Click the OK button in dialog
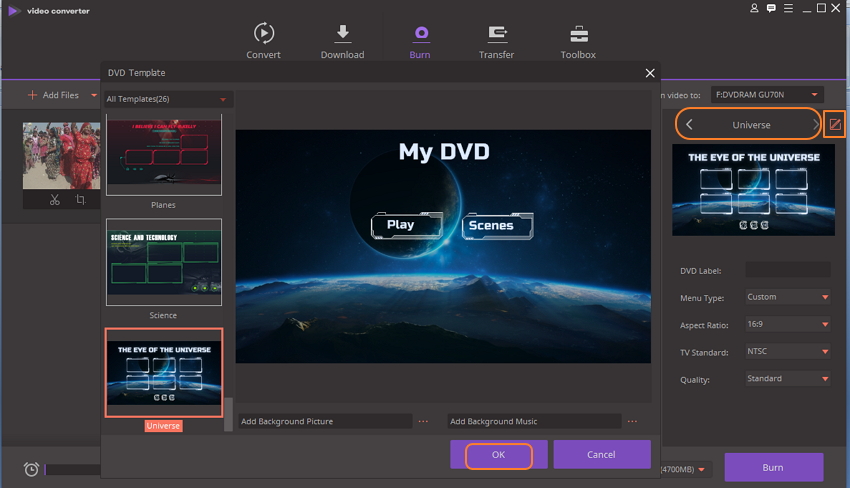 pyautogui.click(x=498, y=454)
